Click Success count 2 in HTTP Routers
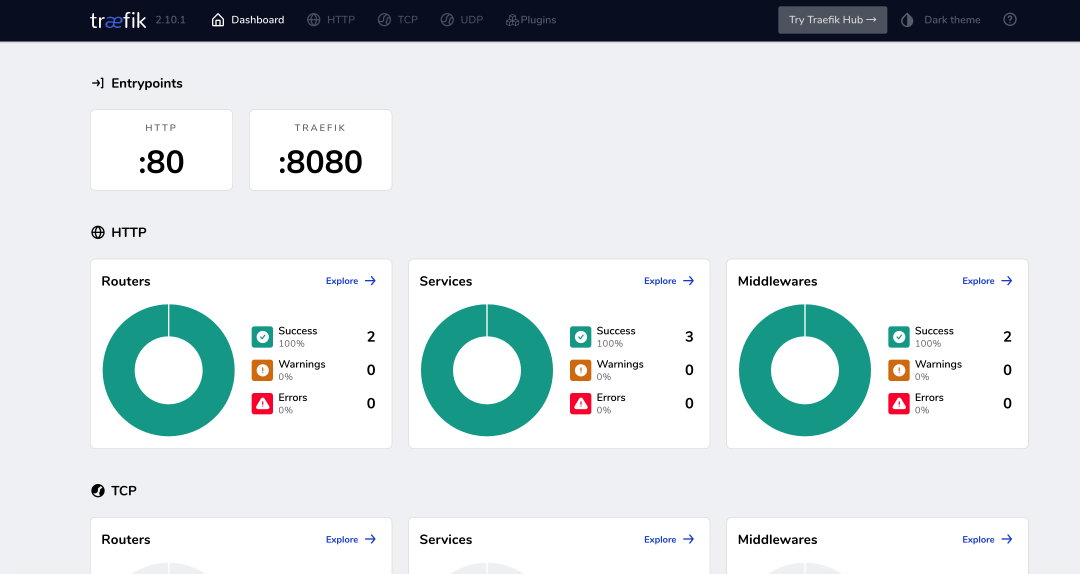 pos(371,337)
